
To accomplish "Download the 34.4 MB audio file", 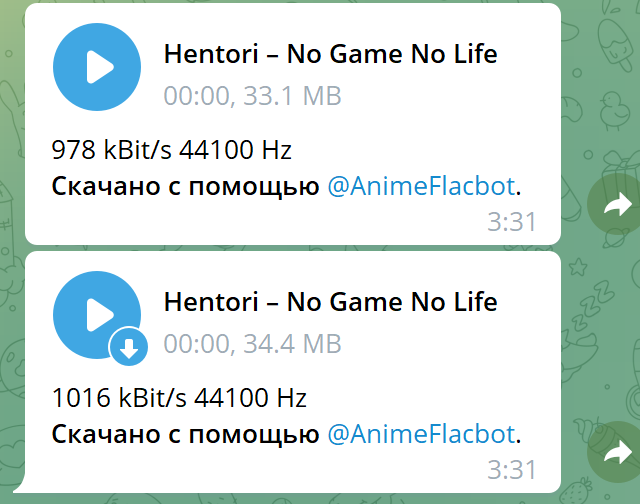I will 129,347.
